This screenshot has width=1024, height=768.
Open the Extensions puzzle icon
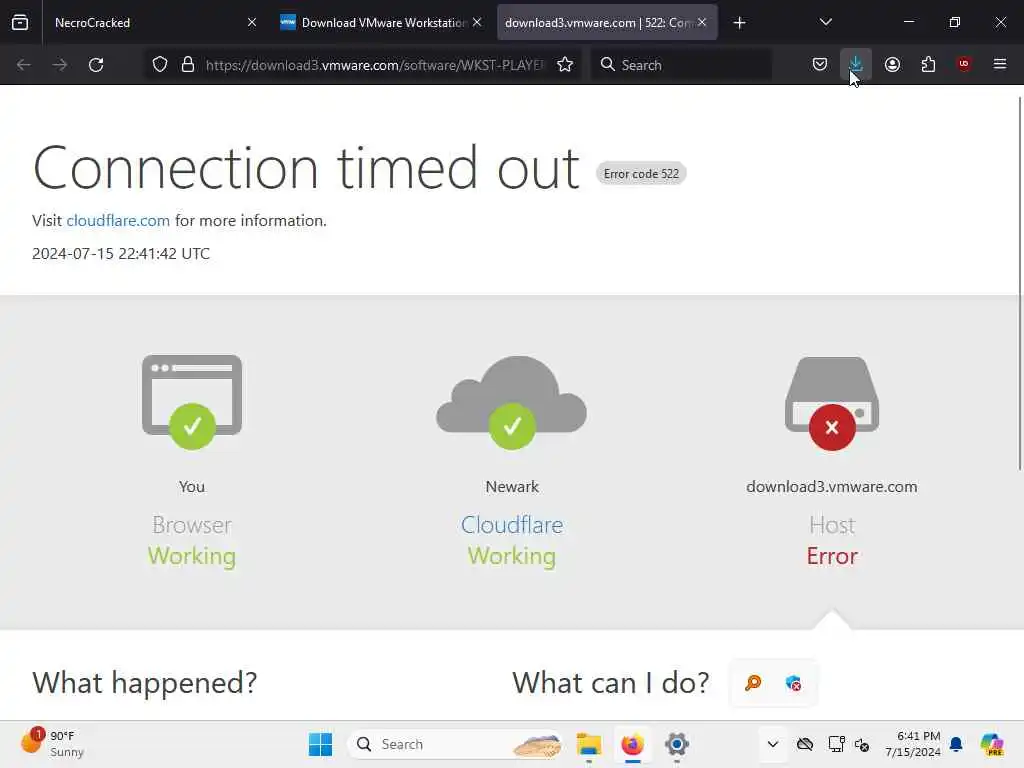click(928, 65)
